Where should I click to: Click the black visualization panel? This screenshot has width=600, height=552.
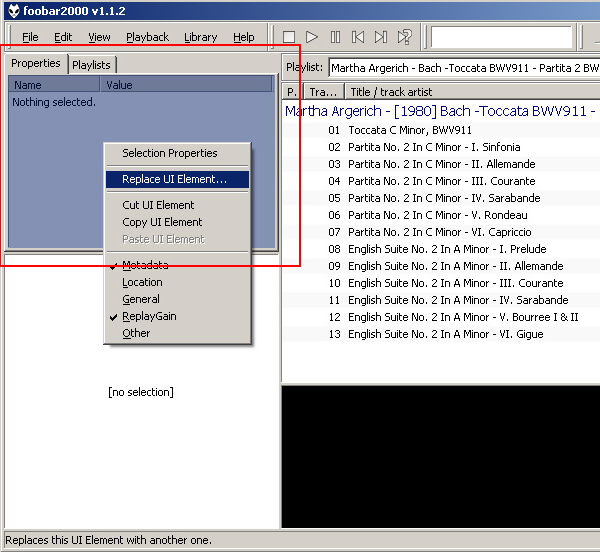pyautogui.click(x=441, y=457)
